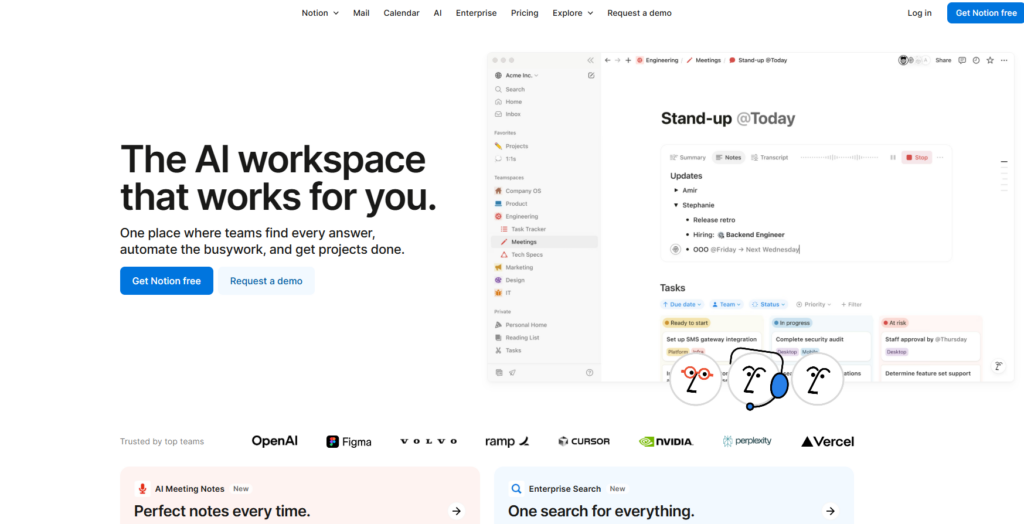This screenshot has height=524, width=1024.
Task: Click the back arrow in the page header
Action: pos(608,60)
